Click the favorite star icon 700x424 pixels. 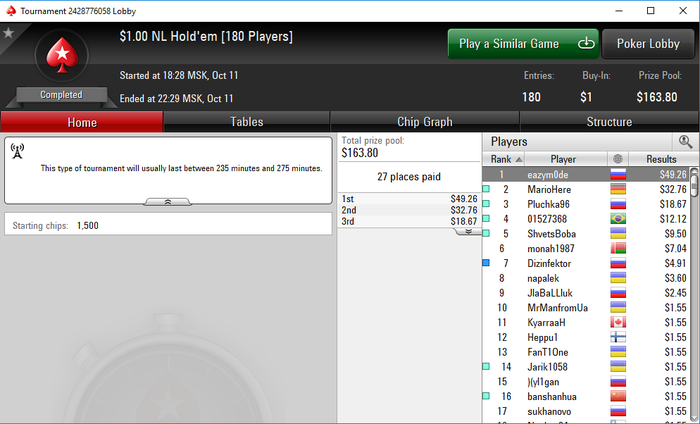click(x=8, y=33)
